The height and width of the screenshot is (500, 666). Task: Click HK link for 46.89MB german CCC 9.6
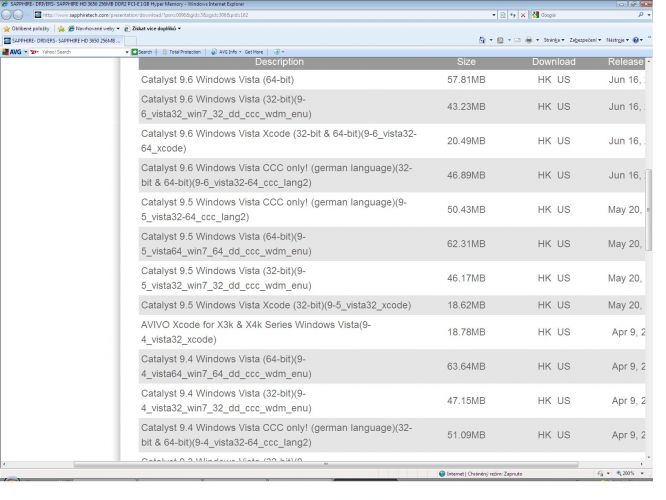click(x=544, y=175)
